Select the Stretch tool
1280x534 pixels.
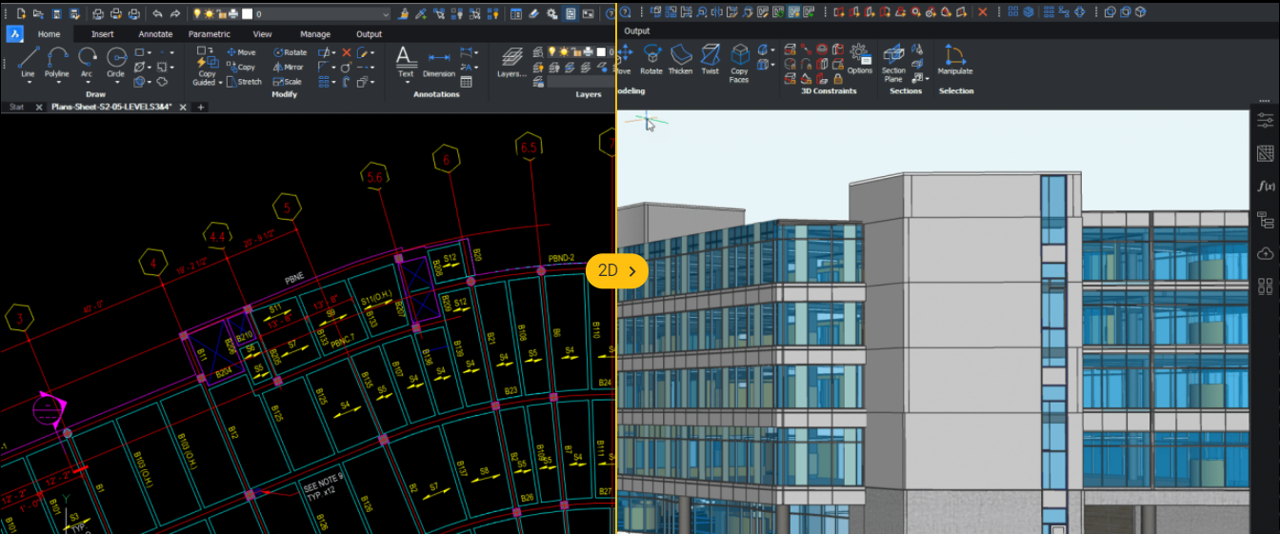[x=244, y=82]
